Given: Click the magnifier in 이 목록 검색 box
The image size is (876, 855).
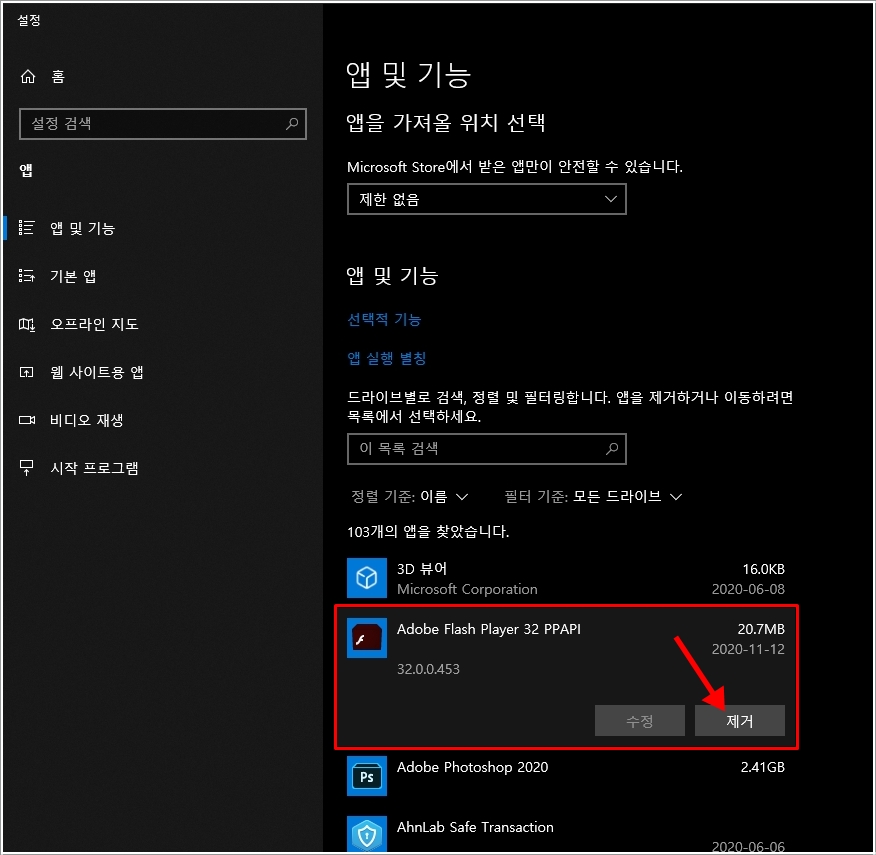Looking at the screenshot, I should [612, 449].
